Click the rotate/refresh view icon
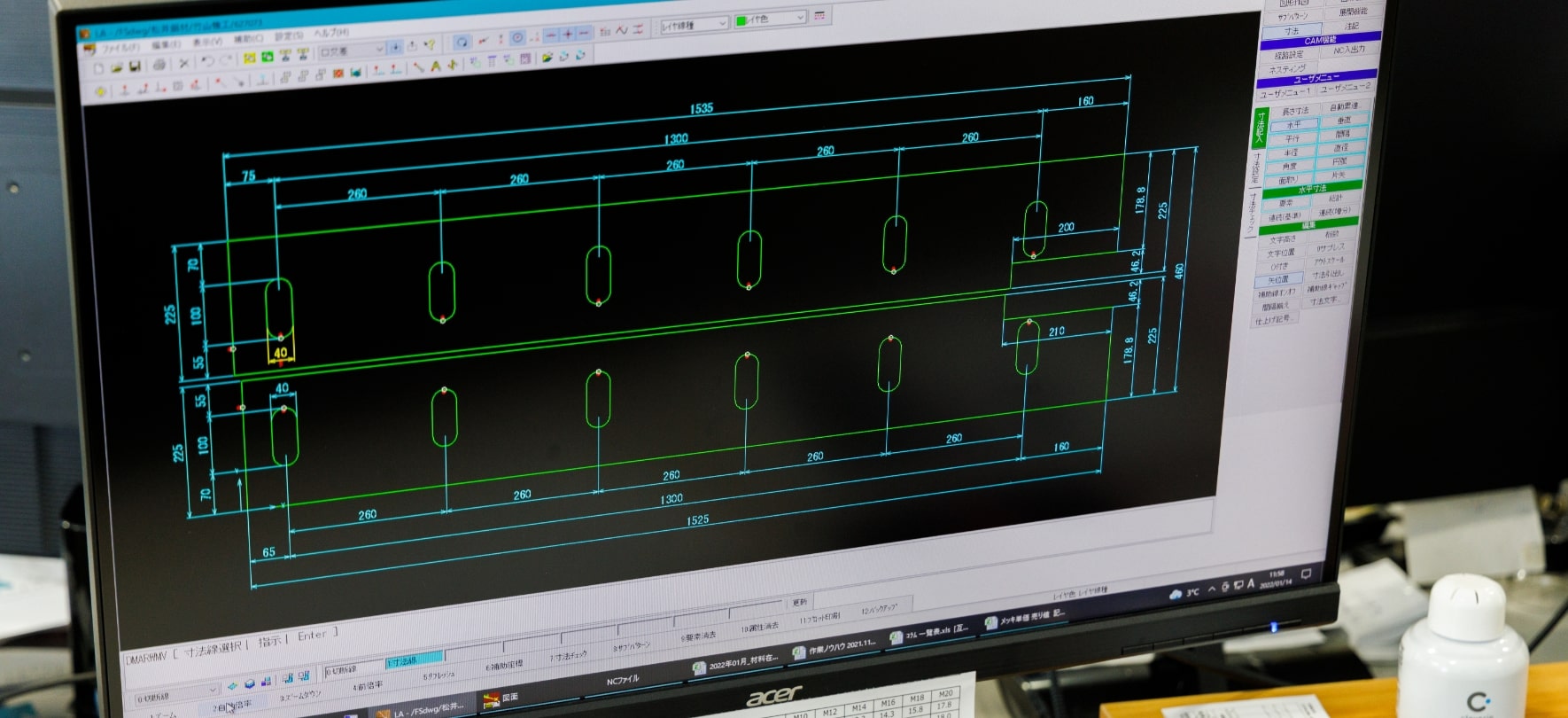 462,42
